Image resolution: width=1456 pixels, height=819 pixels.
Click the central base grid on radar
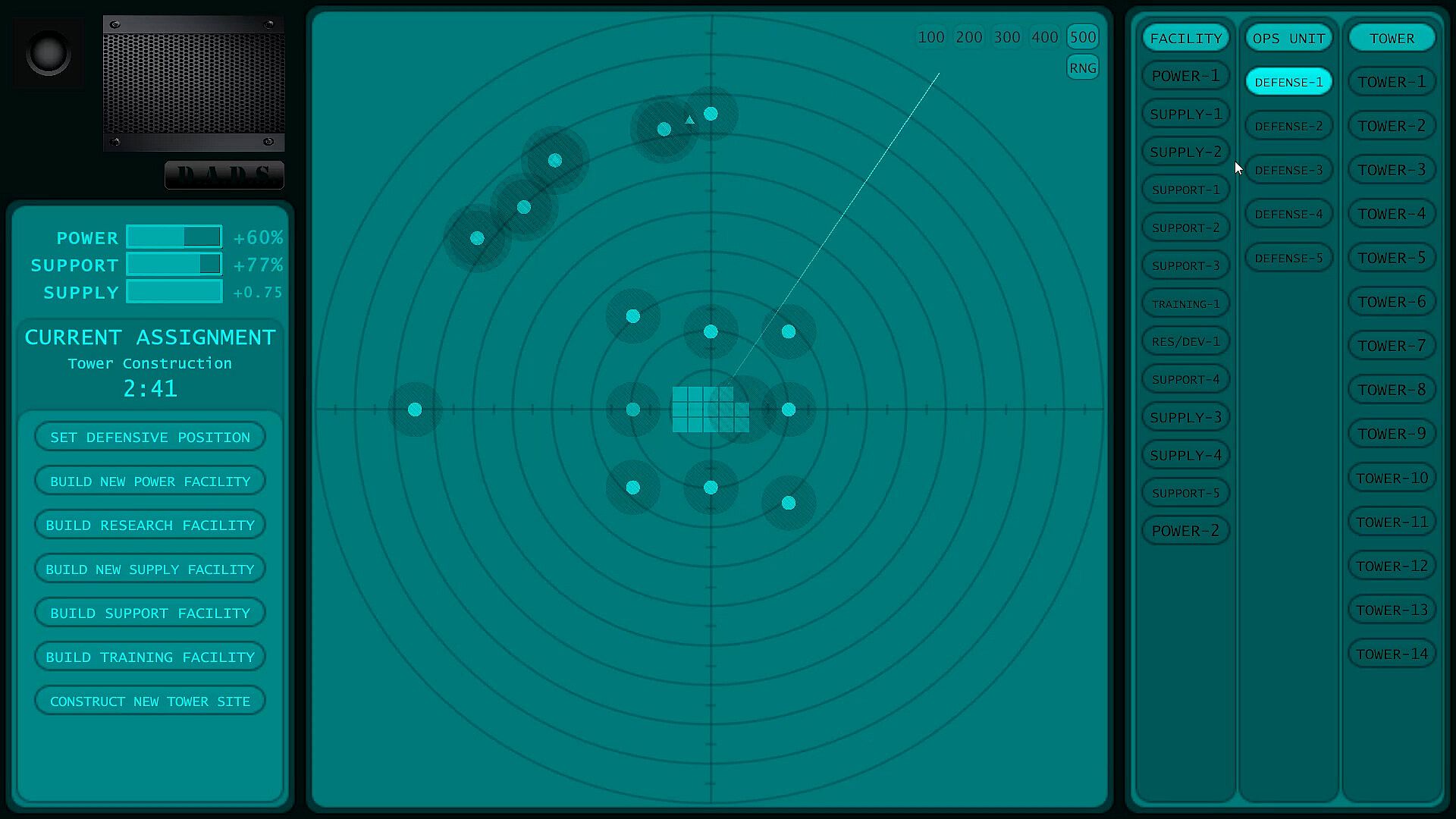[x=710, y=409]
